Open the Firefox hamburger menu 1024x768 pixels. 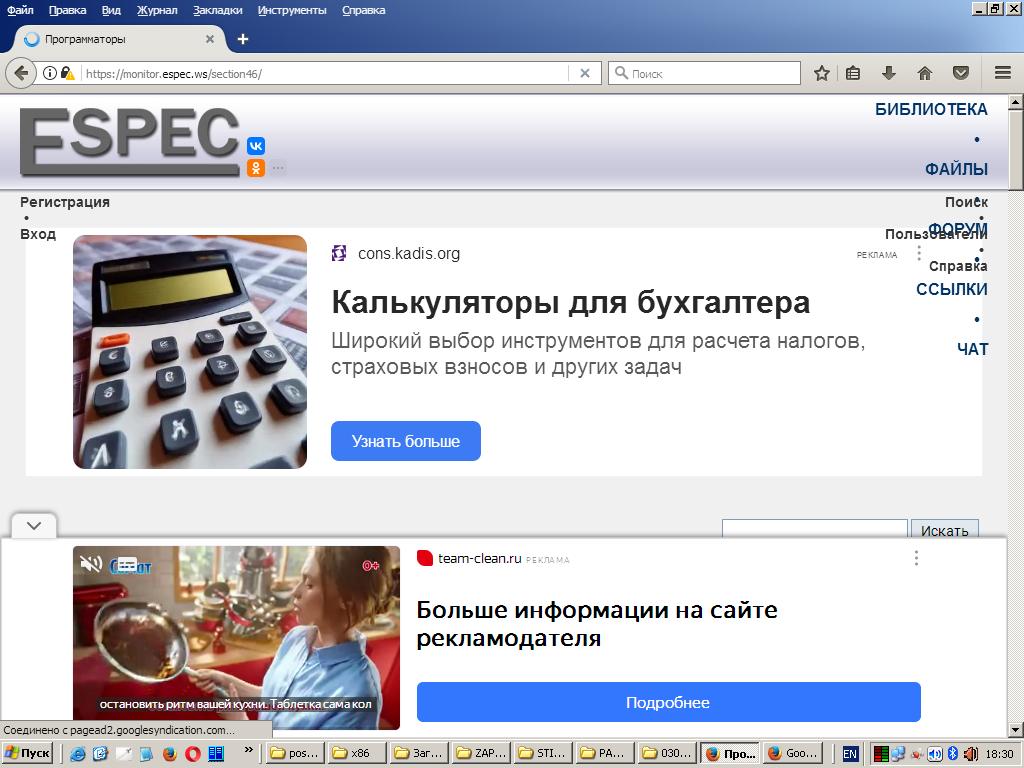tap(1002, 73)
